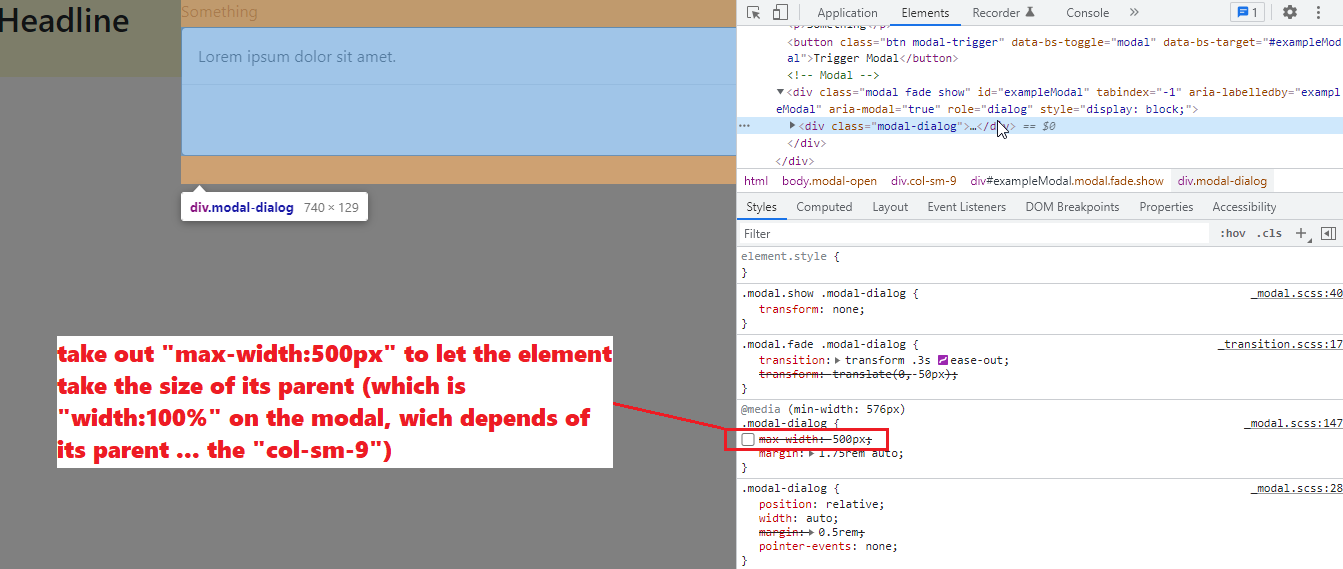
Task: Activate the inspect element picker icon
Action: click(754, 12)
